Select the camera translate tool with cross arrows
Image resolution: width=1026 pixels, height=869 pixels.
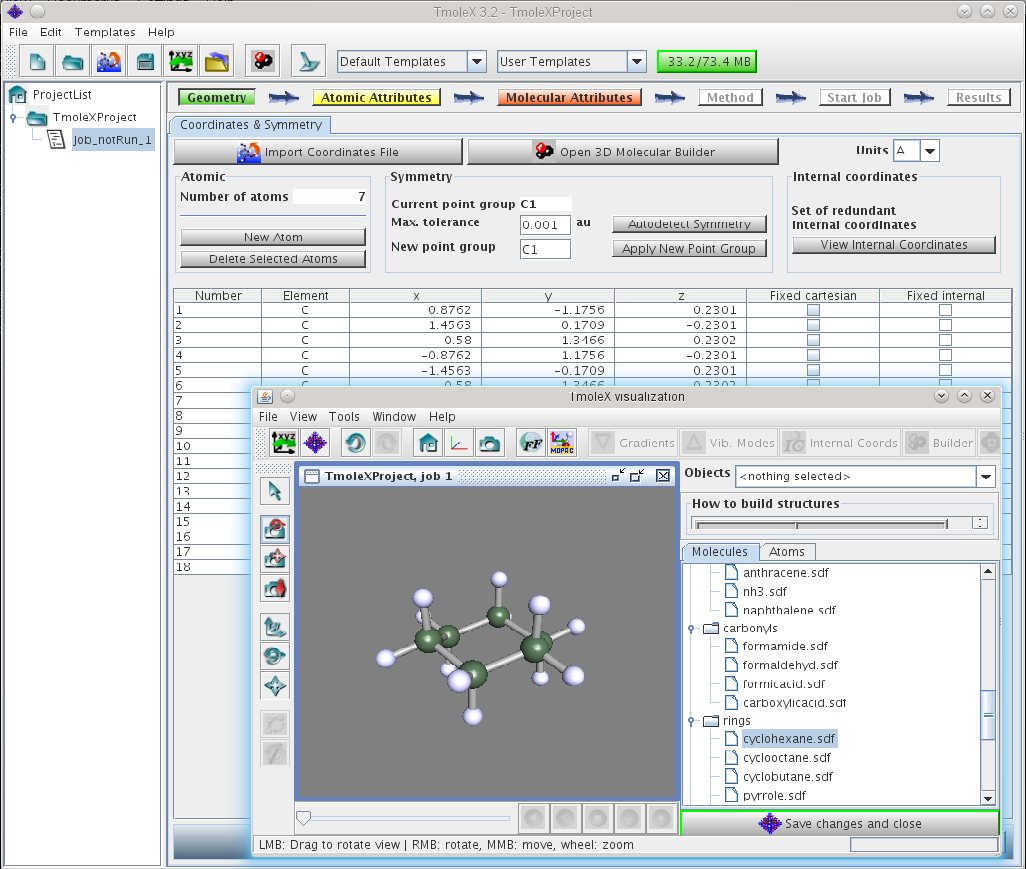point(275,558)
